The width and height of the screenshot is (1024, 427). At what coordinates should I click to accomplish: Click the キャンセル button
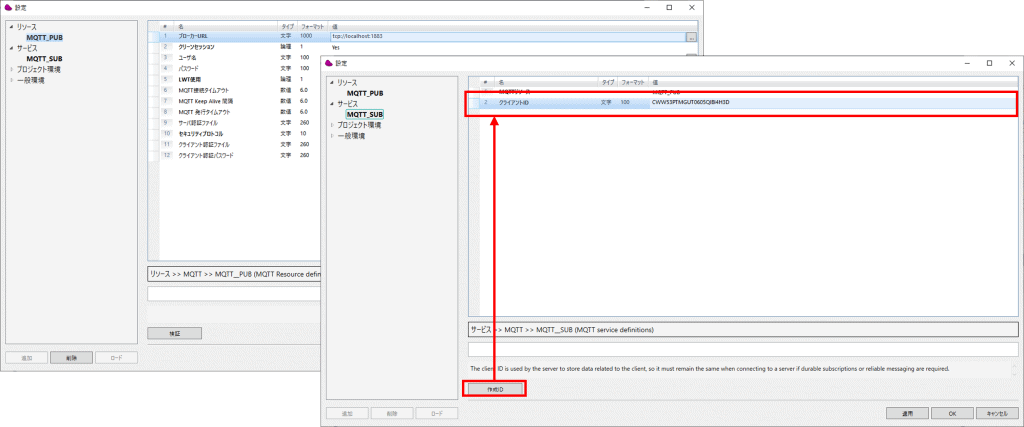[x=994, y=412]
